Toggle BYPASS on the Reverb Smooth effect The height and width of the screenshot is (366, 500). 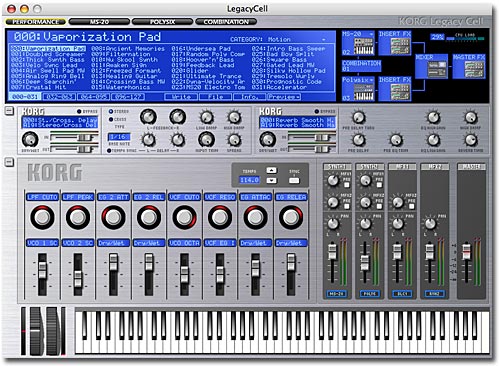click(317, 111)
